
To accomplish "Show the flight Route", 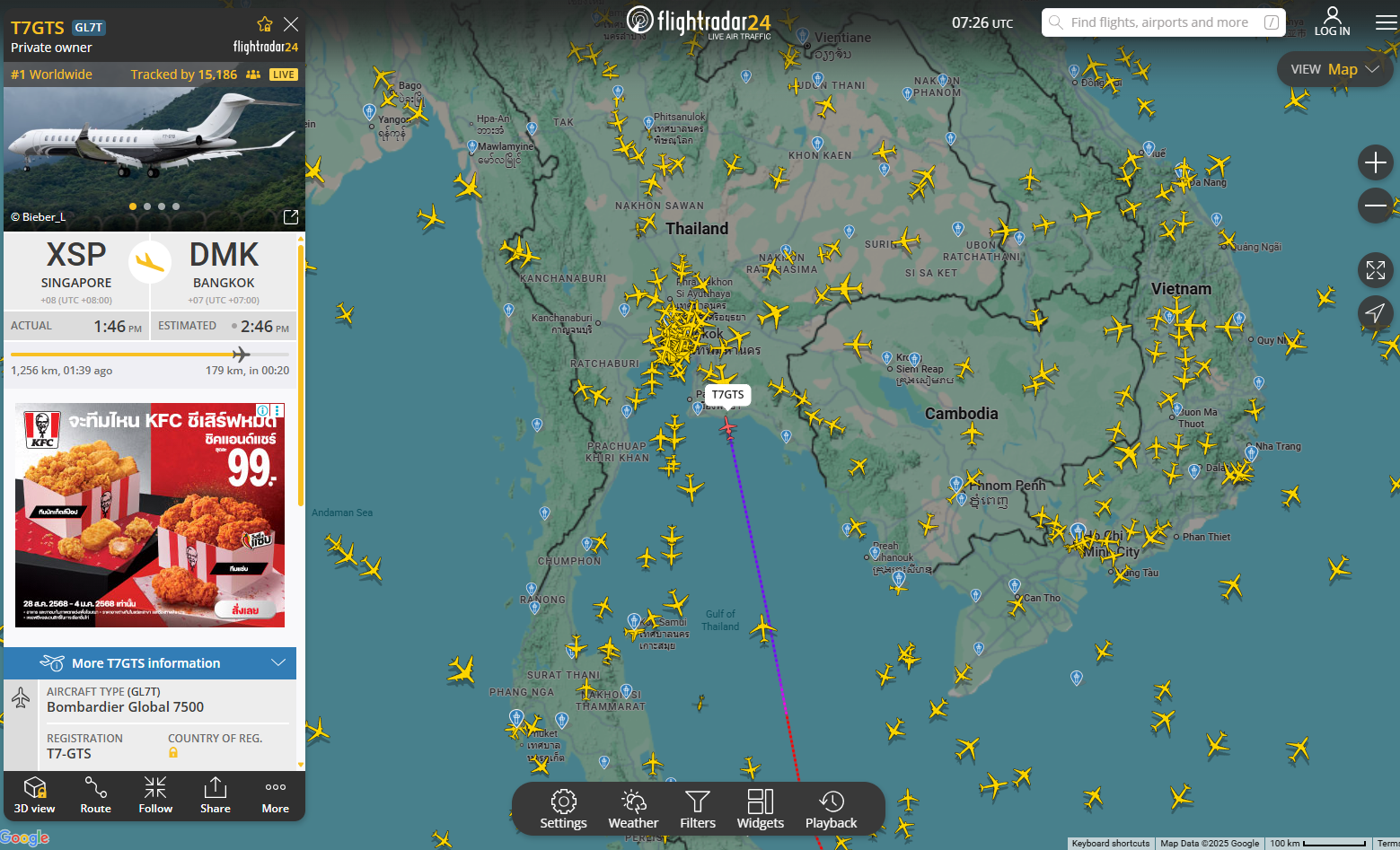I will tap(95, 794).
